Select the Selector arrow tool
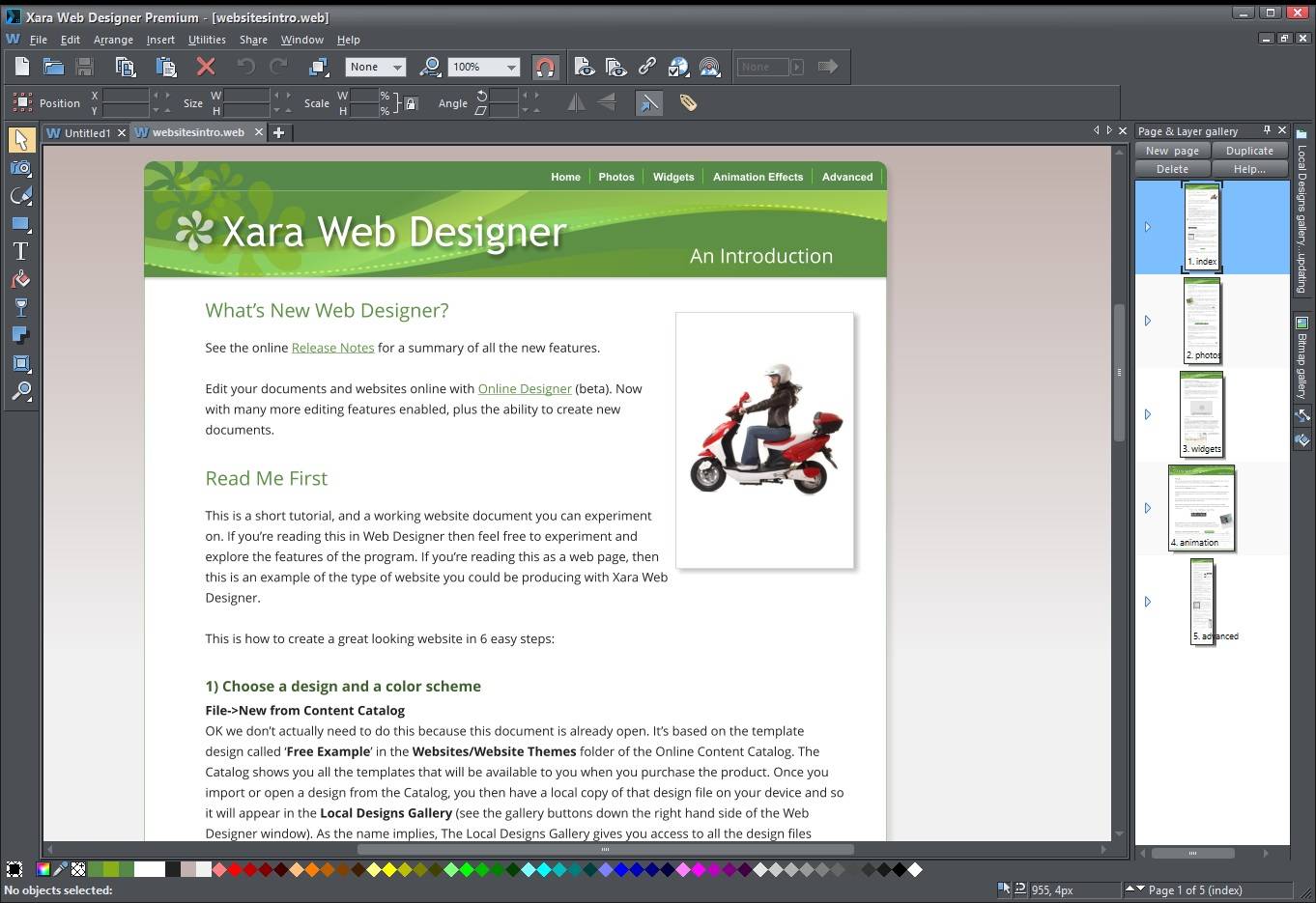Screen dimensions: 1316x903 coord(20,140)
